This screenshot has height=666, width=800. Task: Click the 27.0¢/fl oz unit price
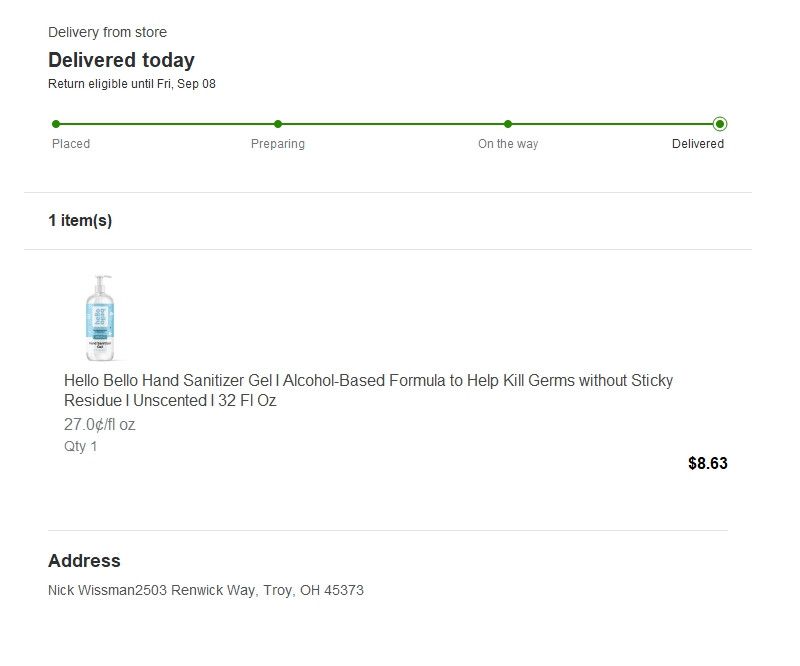(99, 425)
